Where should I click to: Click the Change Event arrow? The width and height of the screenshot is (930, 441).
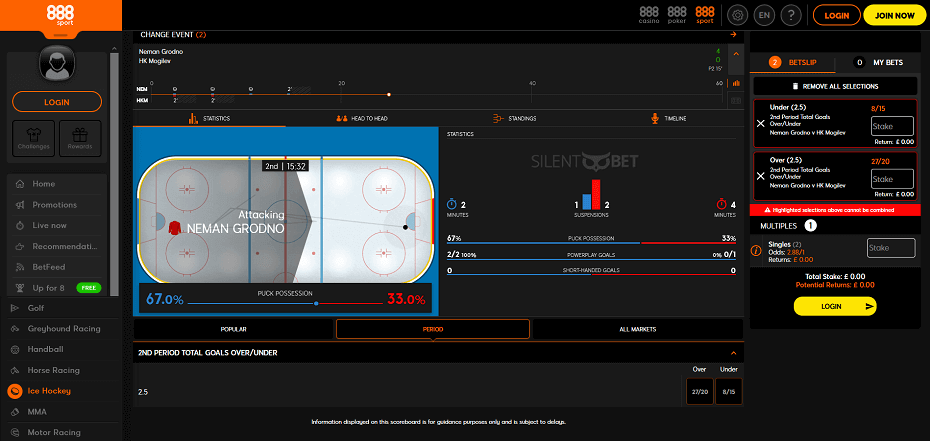(734, 34)
